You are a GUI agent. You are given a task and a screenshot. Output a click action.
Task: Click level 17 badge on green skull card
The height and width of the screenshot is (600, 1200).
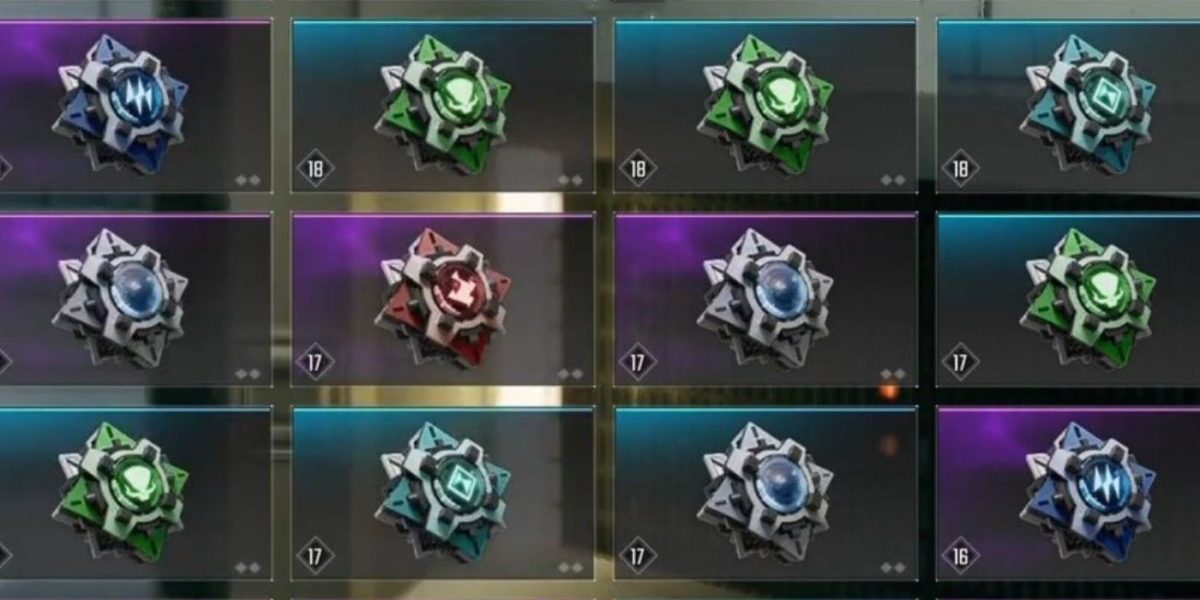(961, 361)
